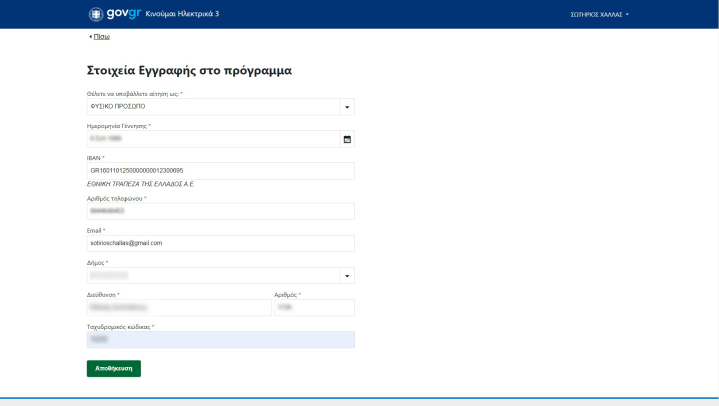Click the Κινούμαι Ηλεκτρικά 3 header title
Viewport: 719px width, 406px height.
pos(182,14)
